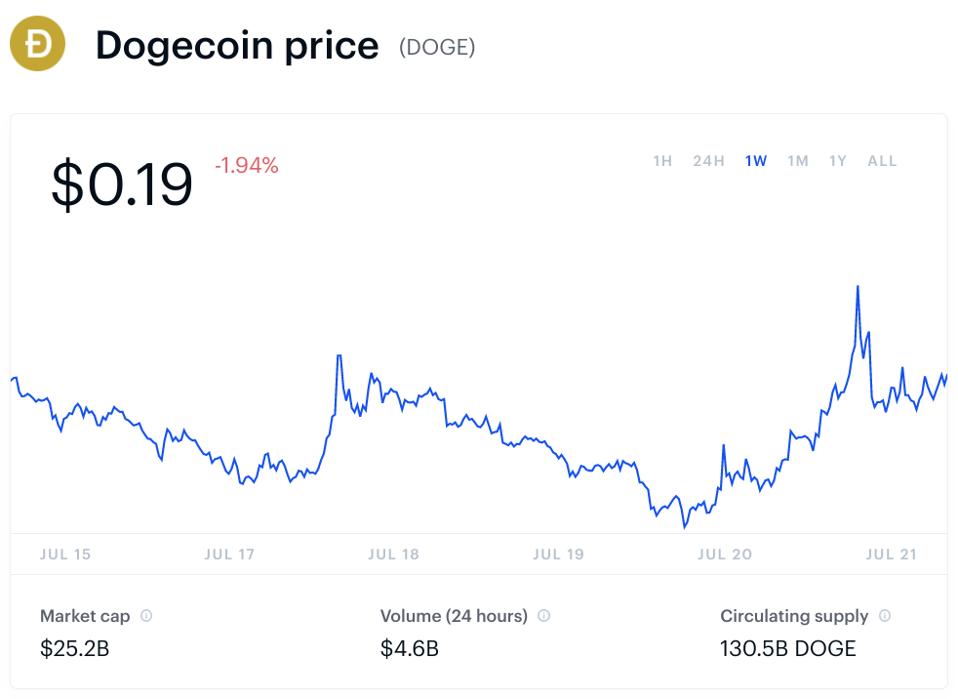
Task: Show the 1Y price chart
Action: coord(838,161)
